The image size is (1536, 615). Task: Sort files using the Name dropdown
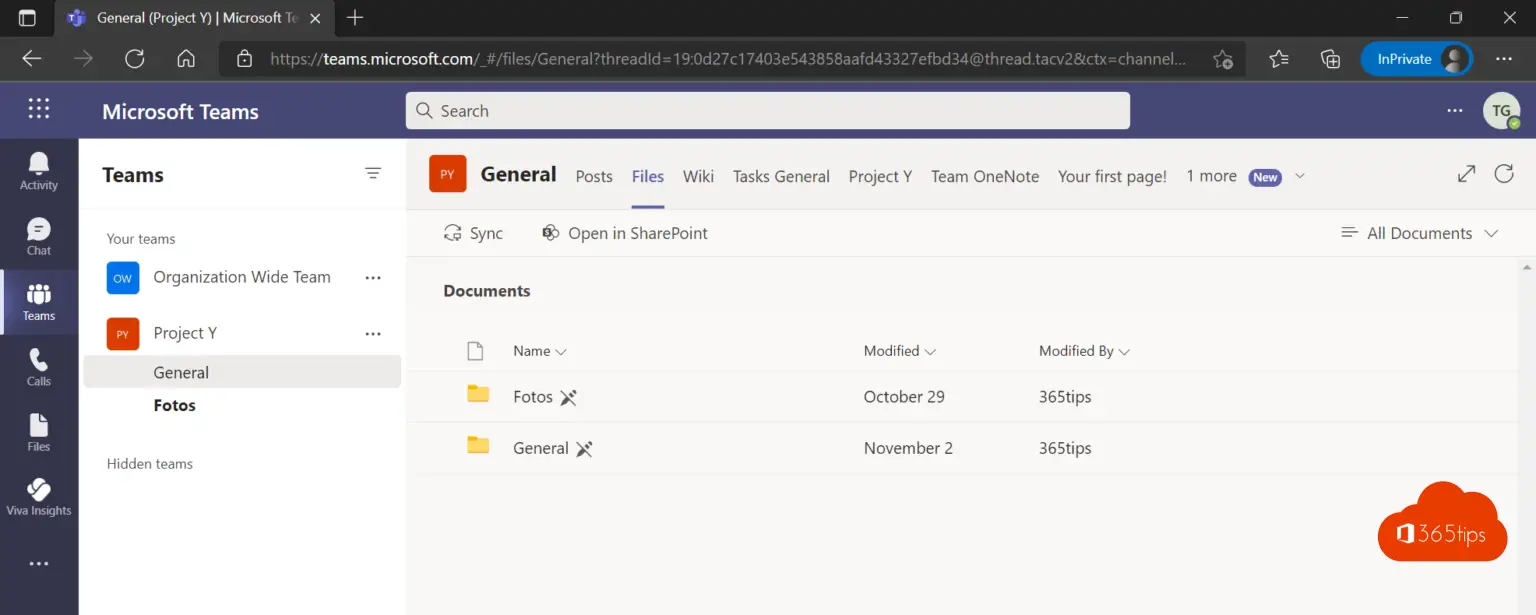coord(538,351)
